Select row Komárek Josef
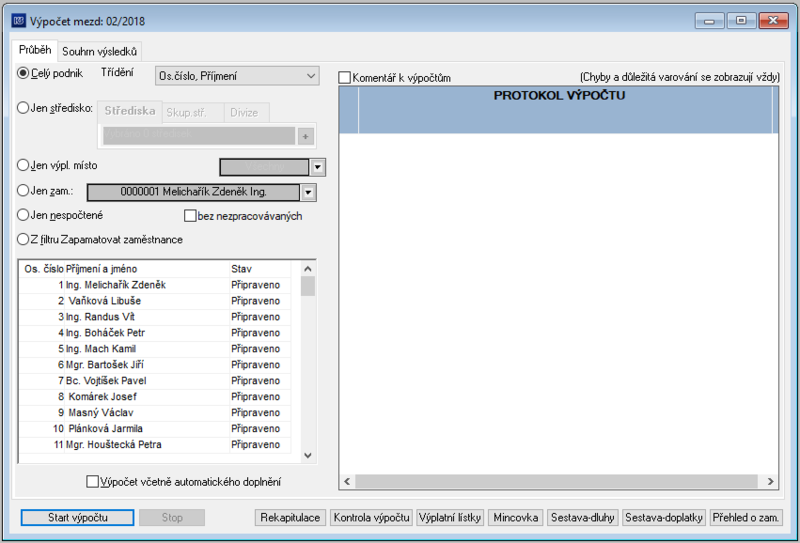The height and width of the screenshot is (543, 800). pos(155,397)
